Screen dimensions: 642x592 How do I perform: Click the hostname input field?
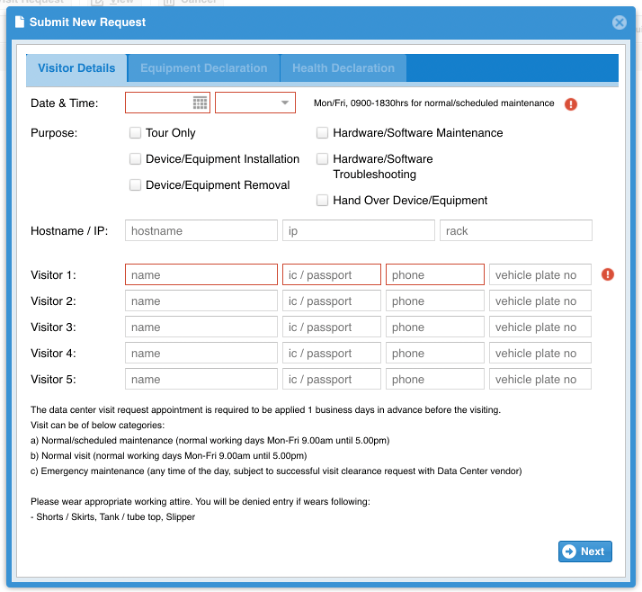pyautogui.click(x=201, y=230)
